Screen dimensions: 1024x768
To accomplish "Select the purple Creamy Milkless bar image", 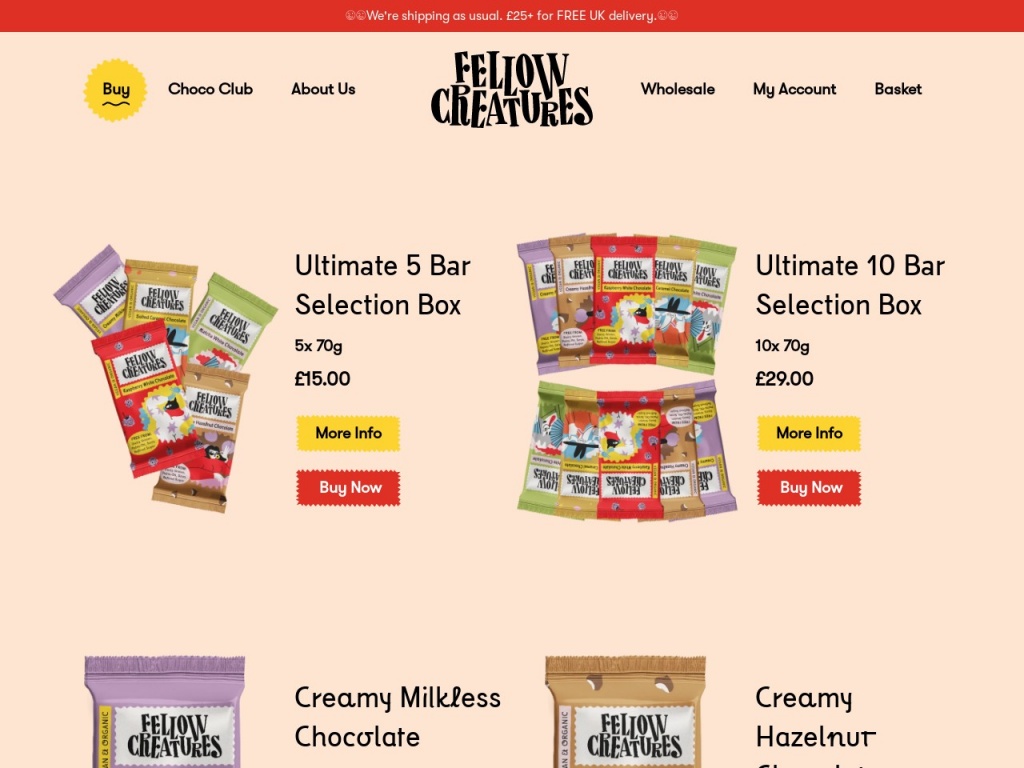I will [165, 712].
